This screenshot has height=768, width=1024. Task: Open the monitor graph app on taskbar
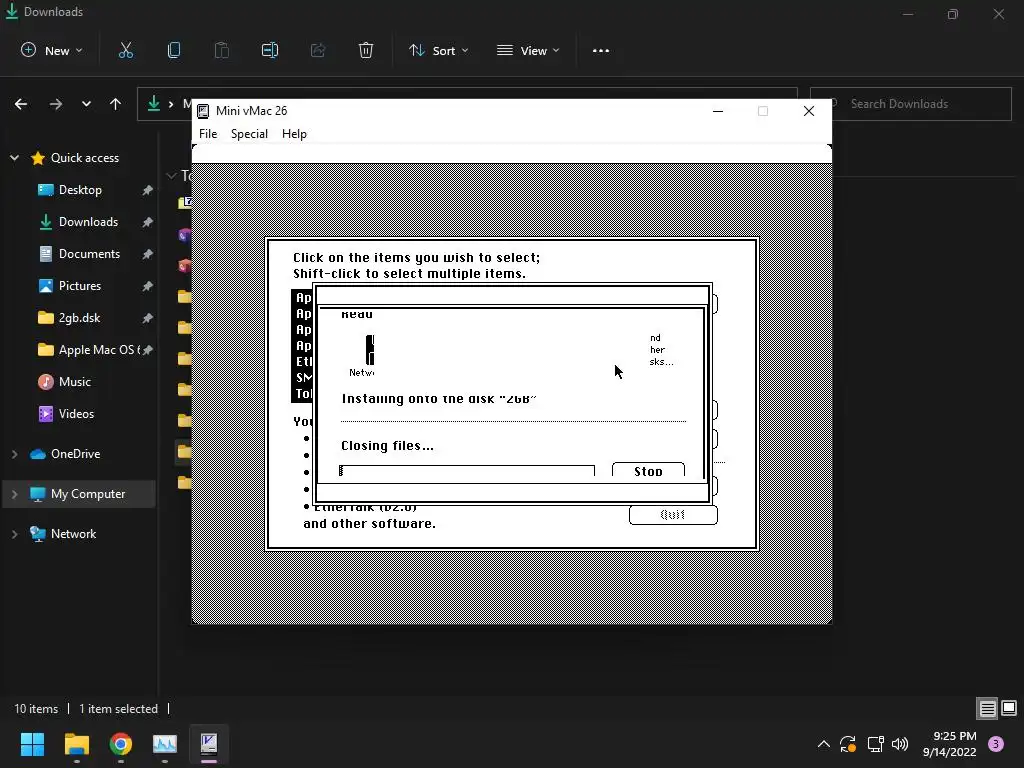click(x=165, y=744)
